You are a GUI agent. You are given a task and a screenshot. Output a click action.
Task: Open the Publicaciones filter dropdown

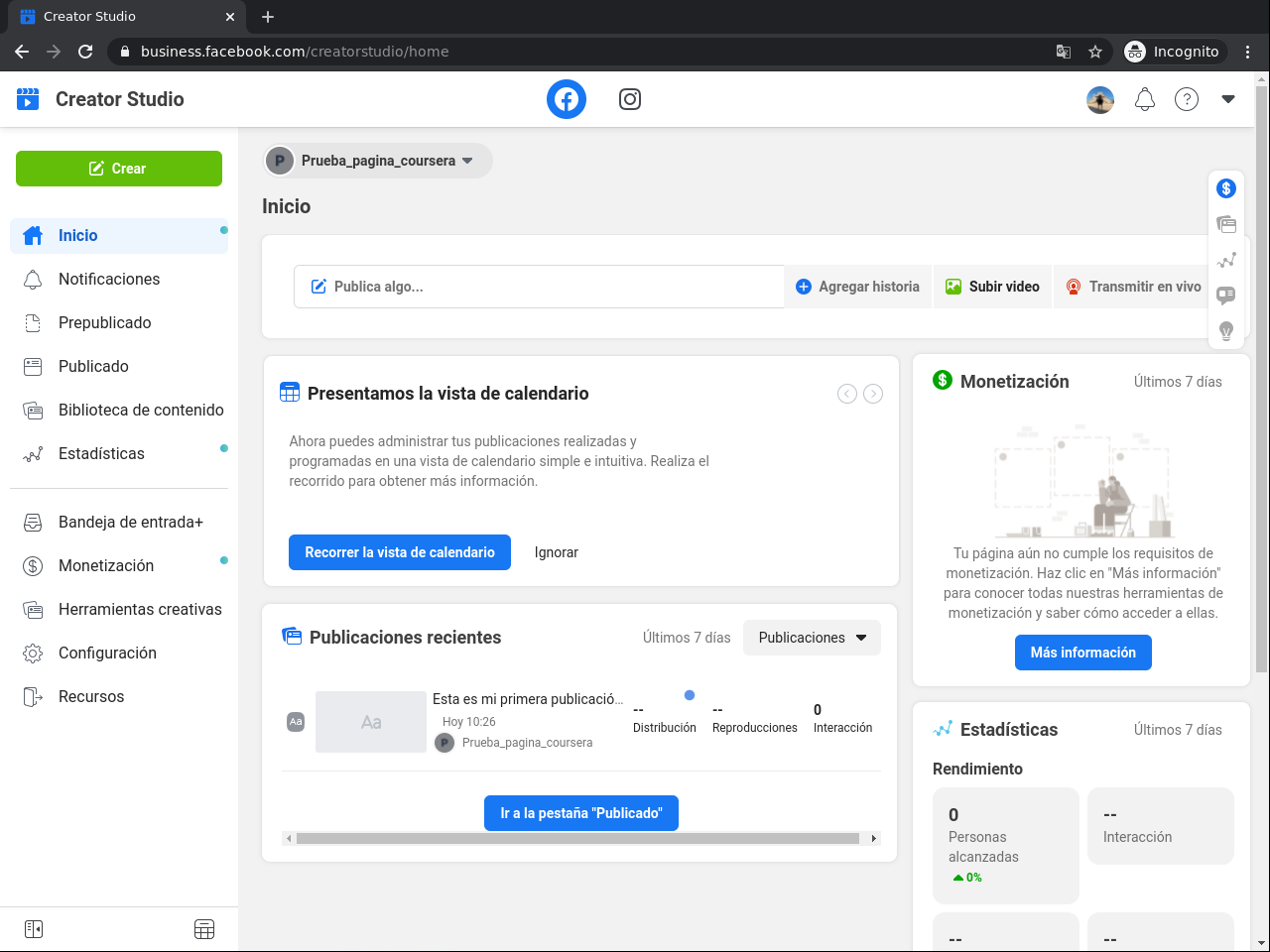813,638
